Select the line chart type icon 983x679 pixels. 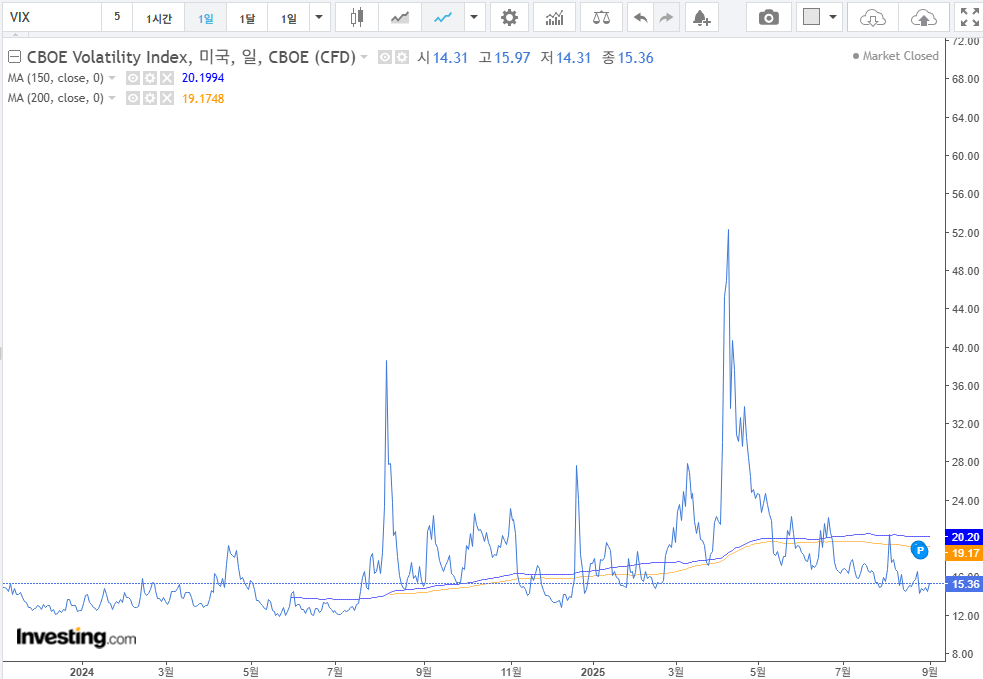pos(443,17)
